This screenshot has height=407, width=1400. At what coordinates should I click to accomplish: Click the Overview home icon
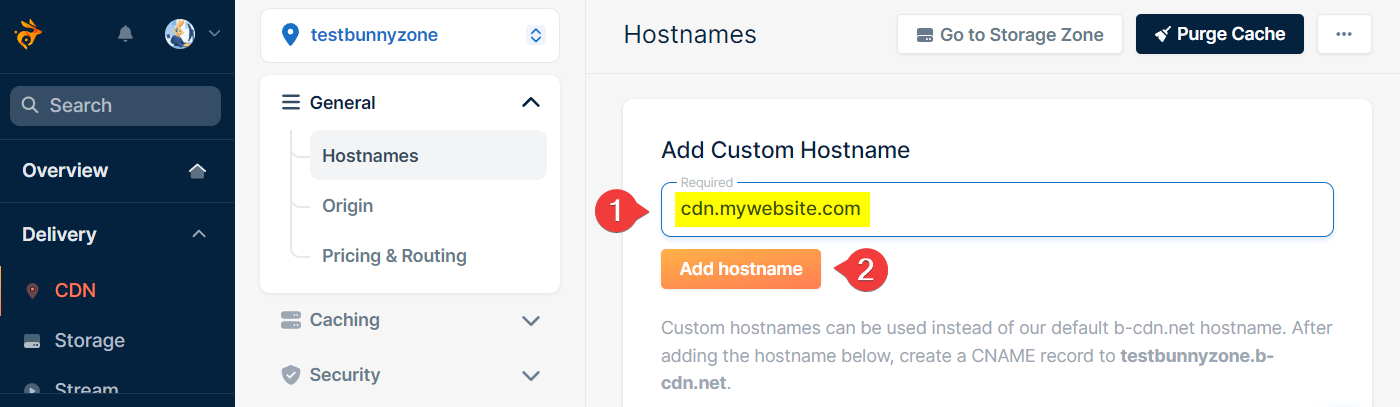[198, 171]
